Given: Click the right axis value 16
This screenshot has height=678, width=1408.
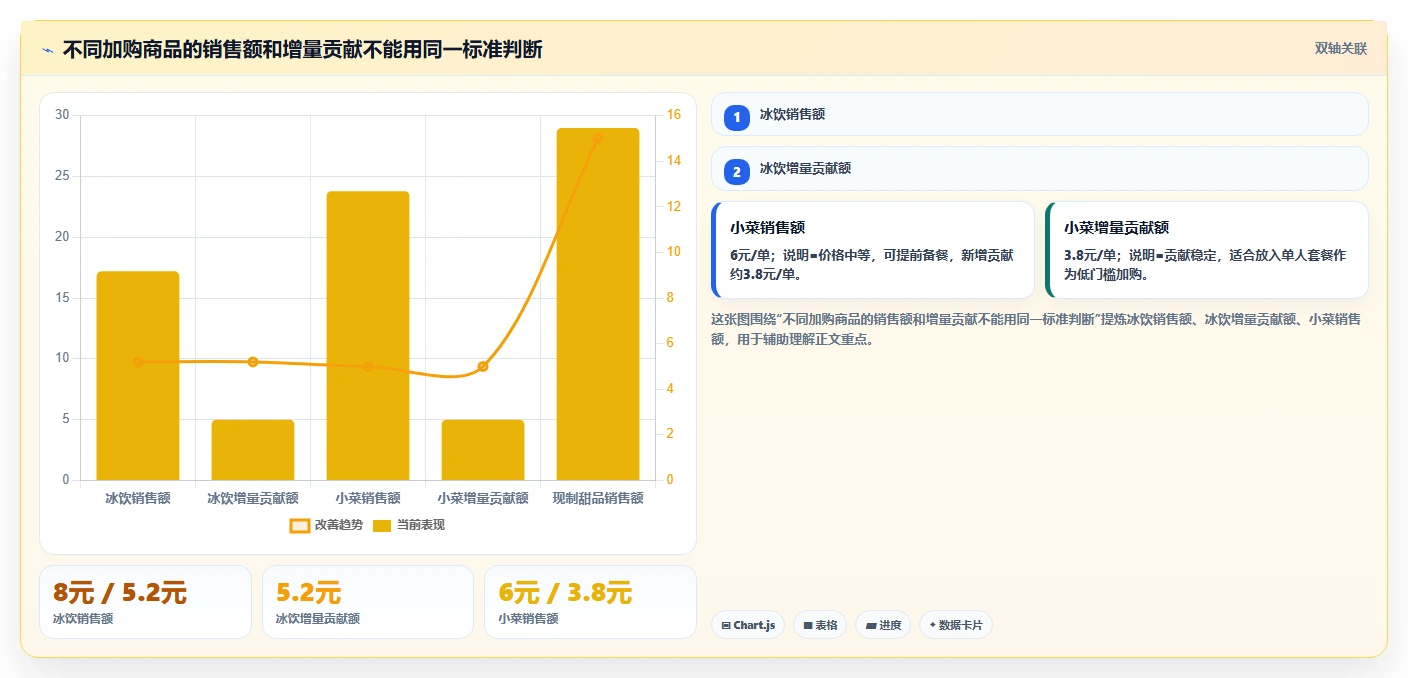Looking at the screenshot, I should [674, 115].
